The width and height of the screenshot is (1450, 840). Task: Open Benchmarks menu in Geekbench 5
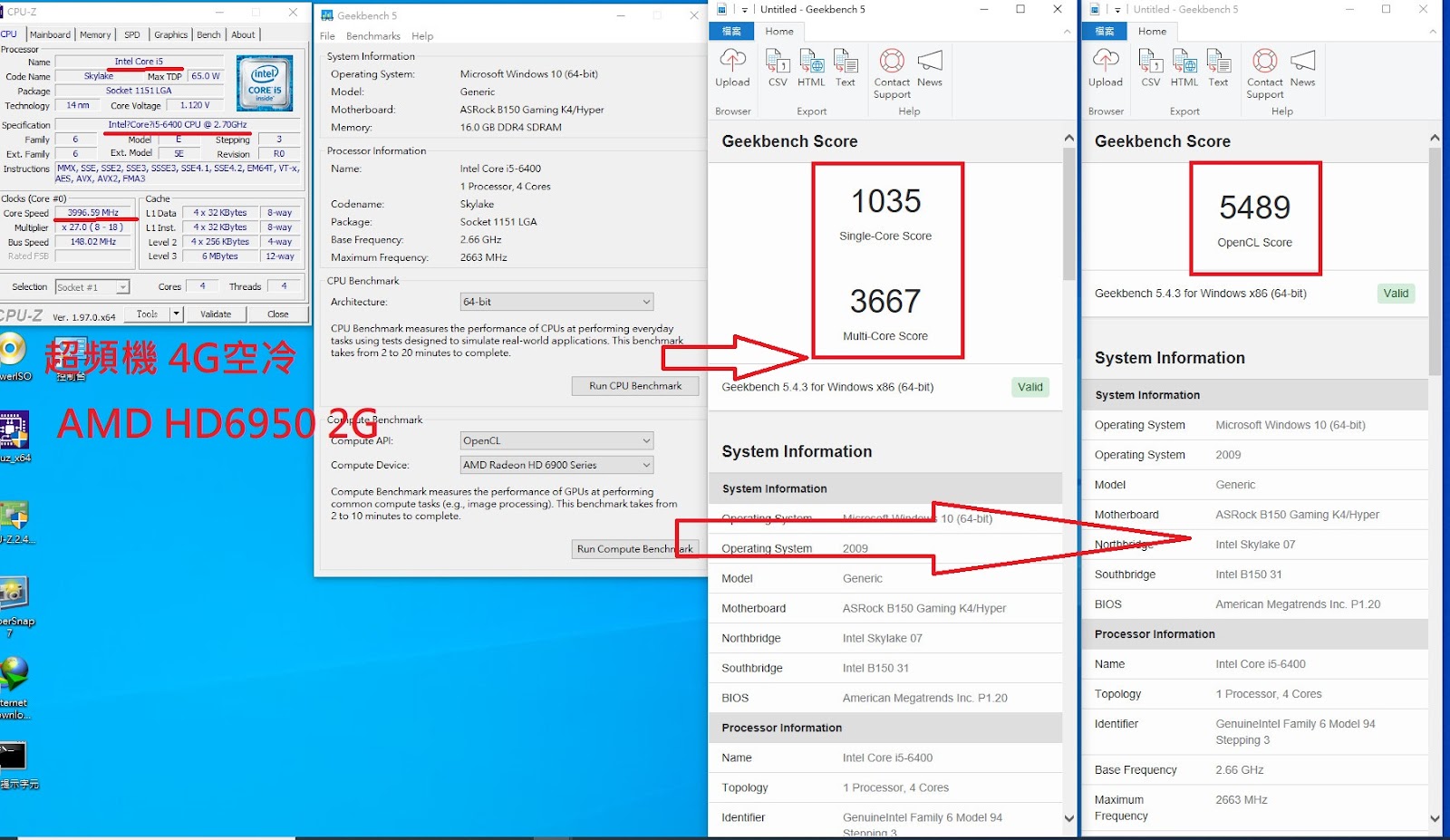[x=373, y=36]
